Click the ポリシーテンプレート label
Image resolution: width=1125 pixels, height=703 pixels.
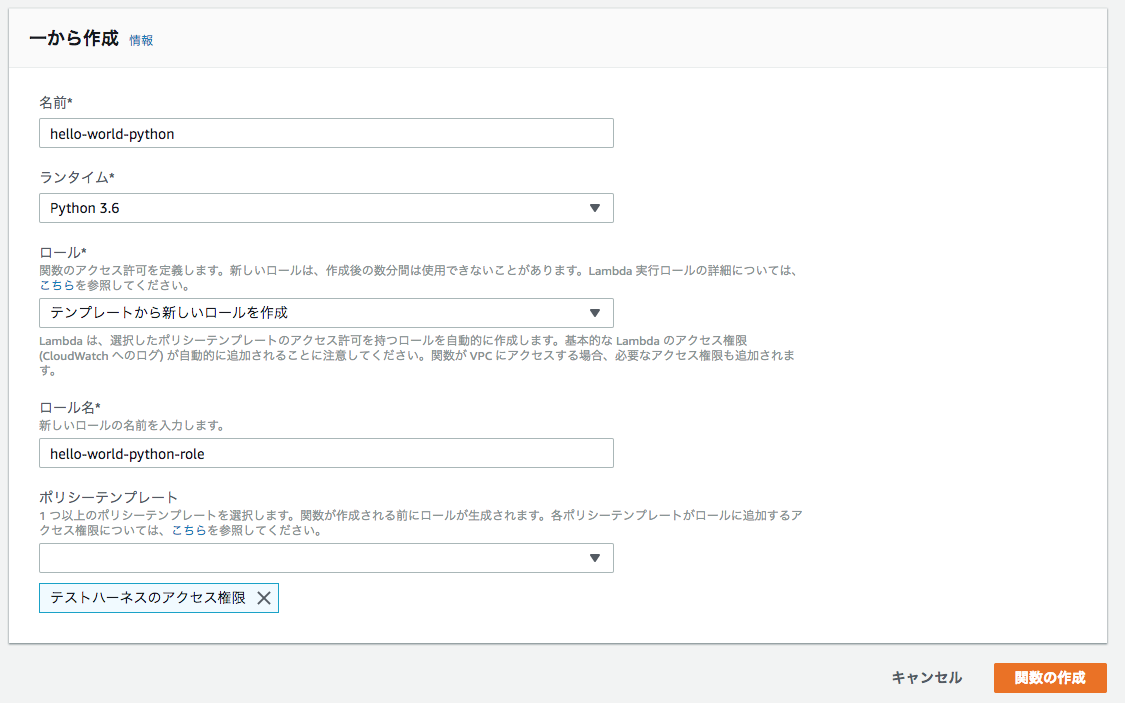[108, 497]
